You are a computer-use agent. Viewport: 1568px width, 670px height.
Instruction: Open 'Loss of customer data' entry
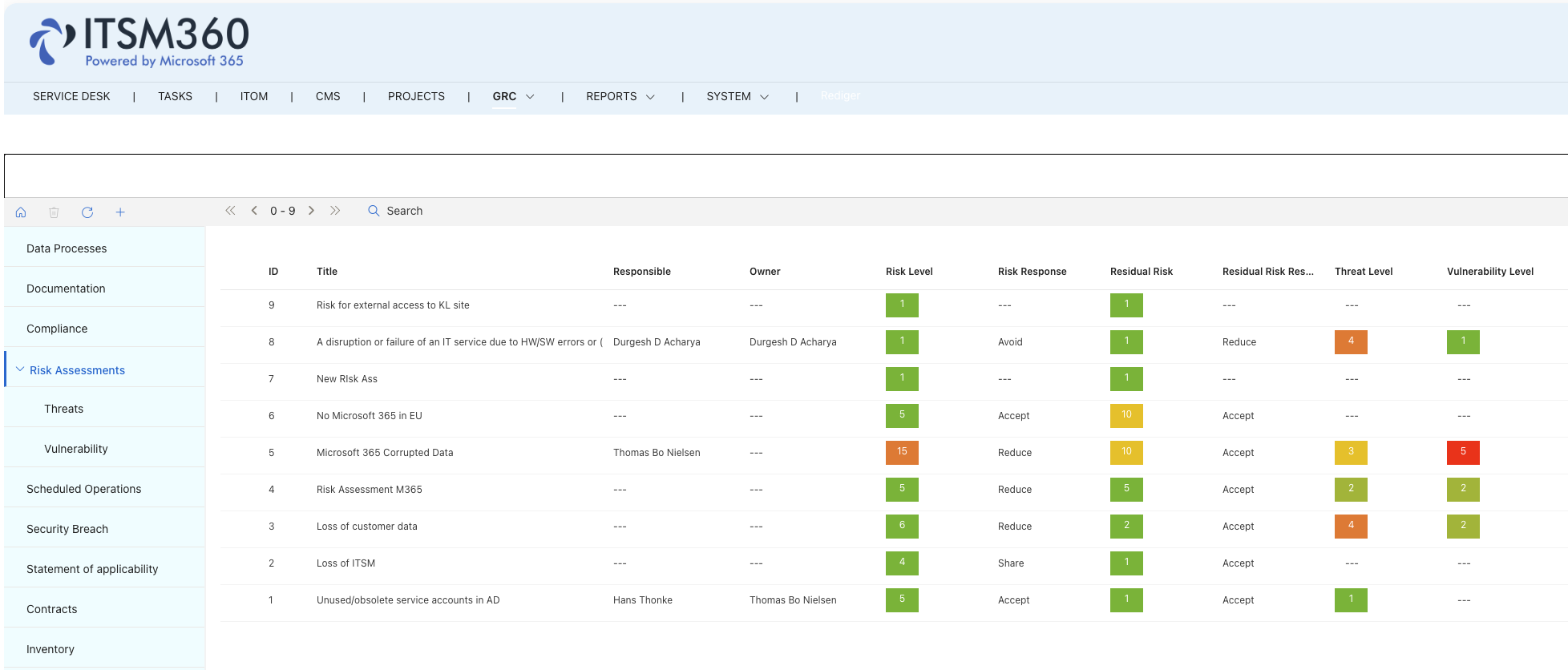click(x=367, y=527)
